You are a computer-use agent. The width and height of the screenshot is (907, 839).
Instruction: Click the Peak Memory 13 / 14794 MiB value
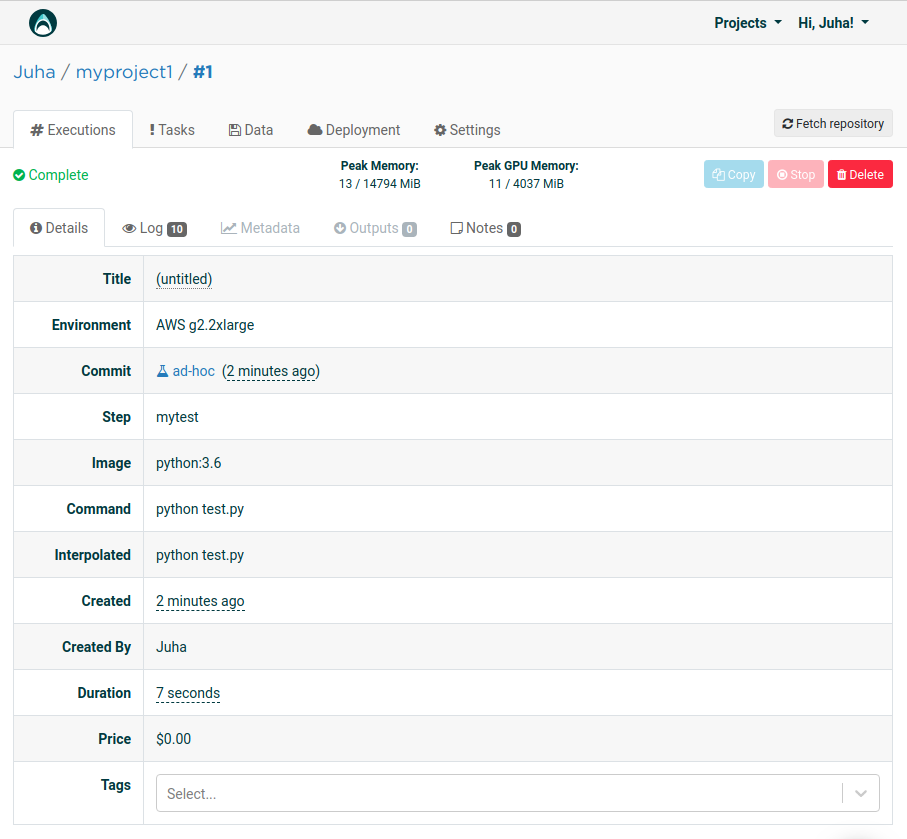point(379,183)
